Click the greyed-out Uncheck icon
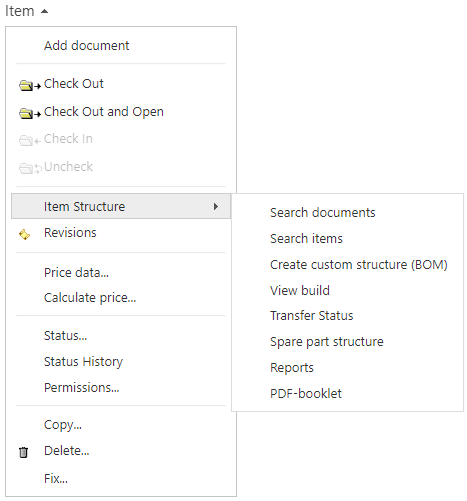The width and height of the screenshot is (467, 501). coord(30,168)
